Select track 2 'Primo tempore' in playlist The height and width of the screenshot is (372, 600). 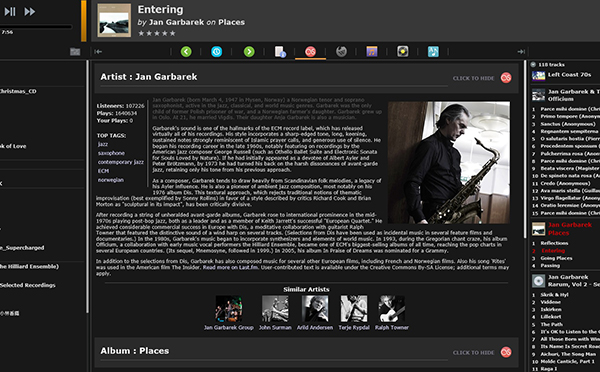(x=565, y=116)
